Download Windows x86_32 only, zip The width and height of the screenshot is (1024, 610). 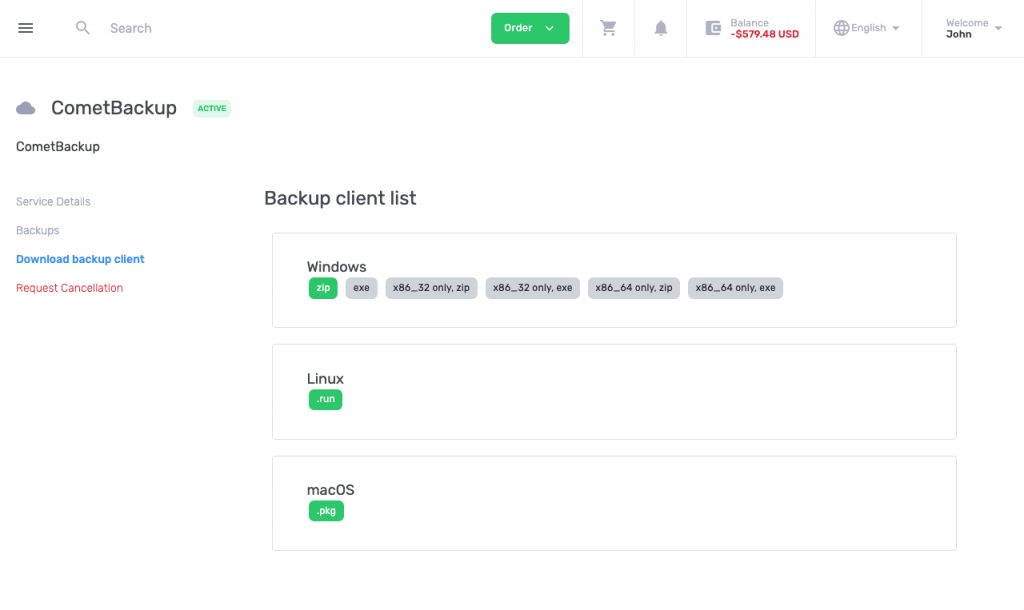pos(431,288)
